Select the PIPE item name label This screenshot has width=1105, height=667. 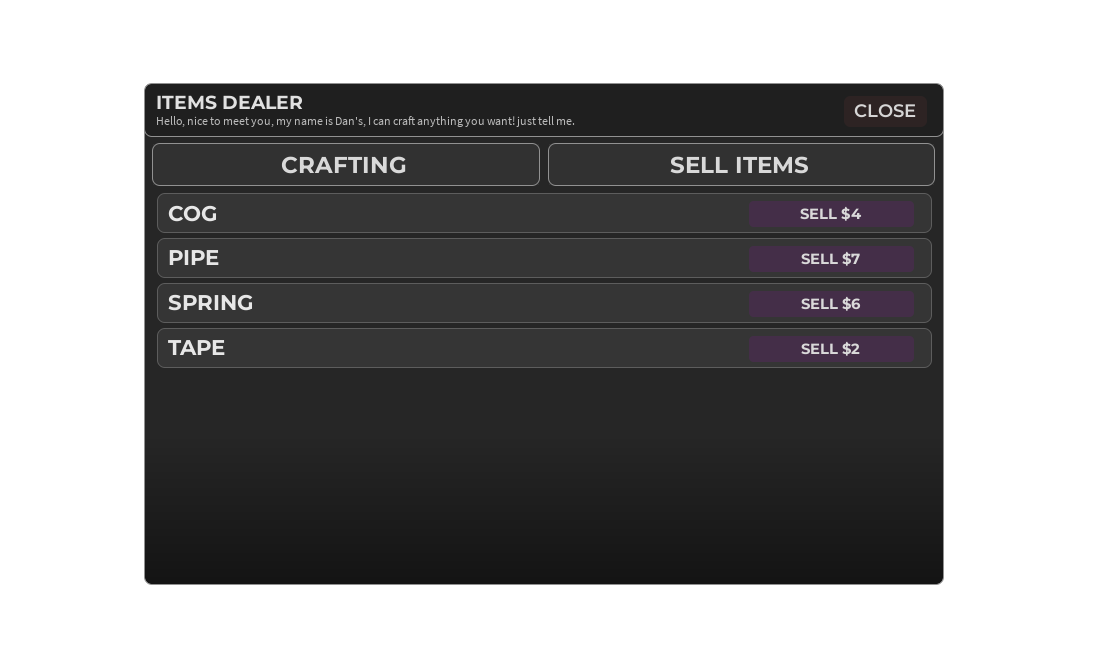click(193, 258)
